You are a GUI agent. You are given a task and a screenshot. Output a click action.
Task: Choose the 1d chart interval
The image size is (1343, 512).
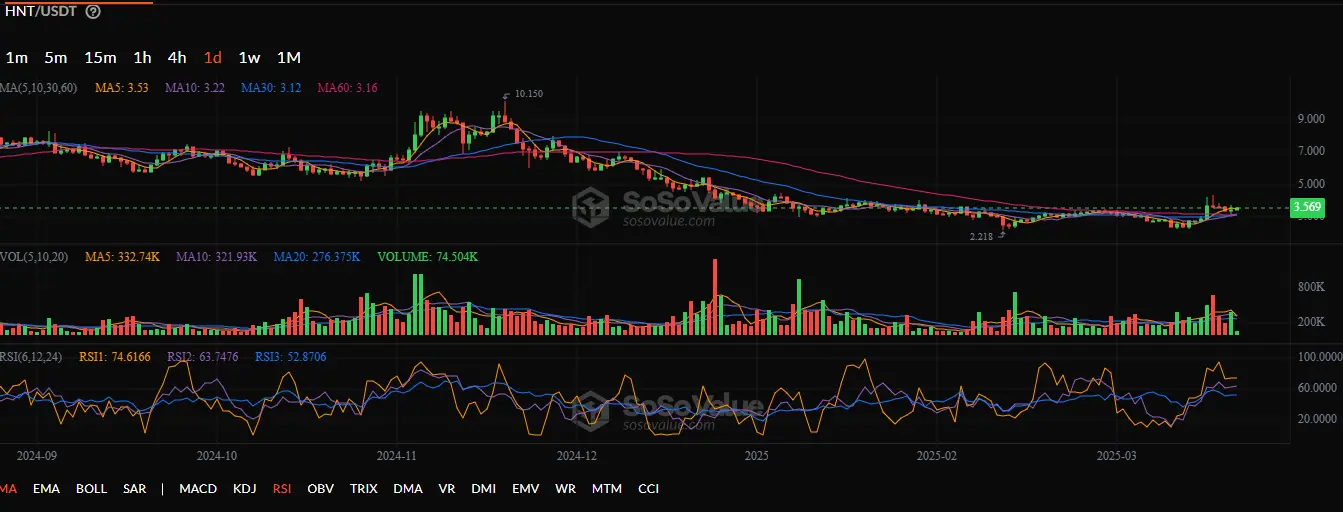tap(212, 58)
